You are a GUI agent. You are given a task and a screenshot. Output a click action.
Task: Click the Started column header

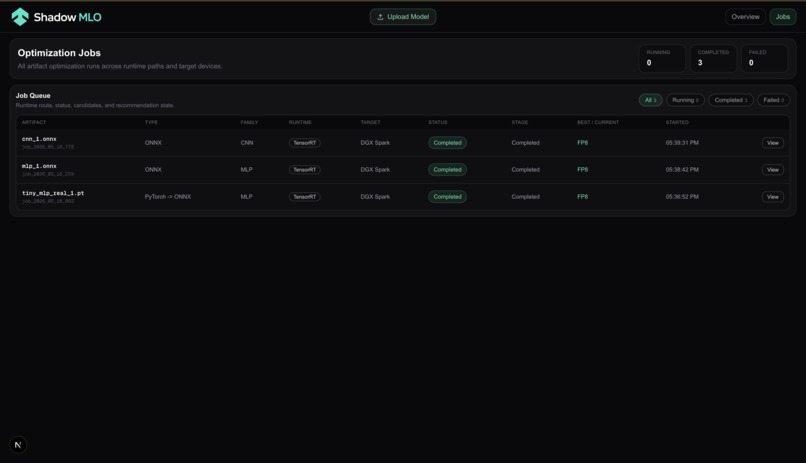click(677, 122)
